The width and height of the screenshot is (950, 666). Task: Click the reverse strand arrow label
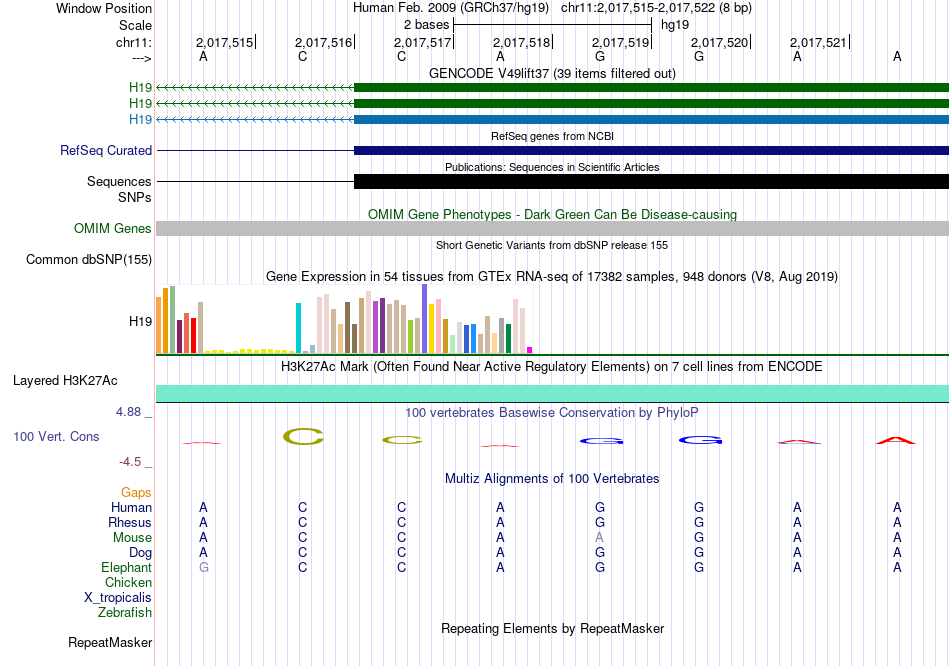[x=142, y=58]
